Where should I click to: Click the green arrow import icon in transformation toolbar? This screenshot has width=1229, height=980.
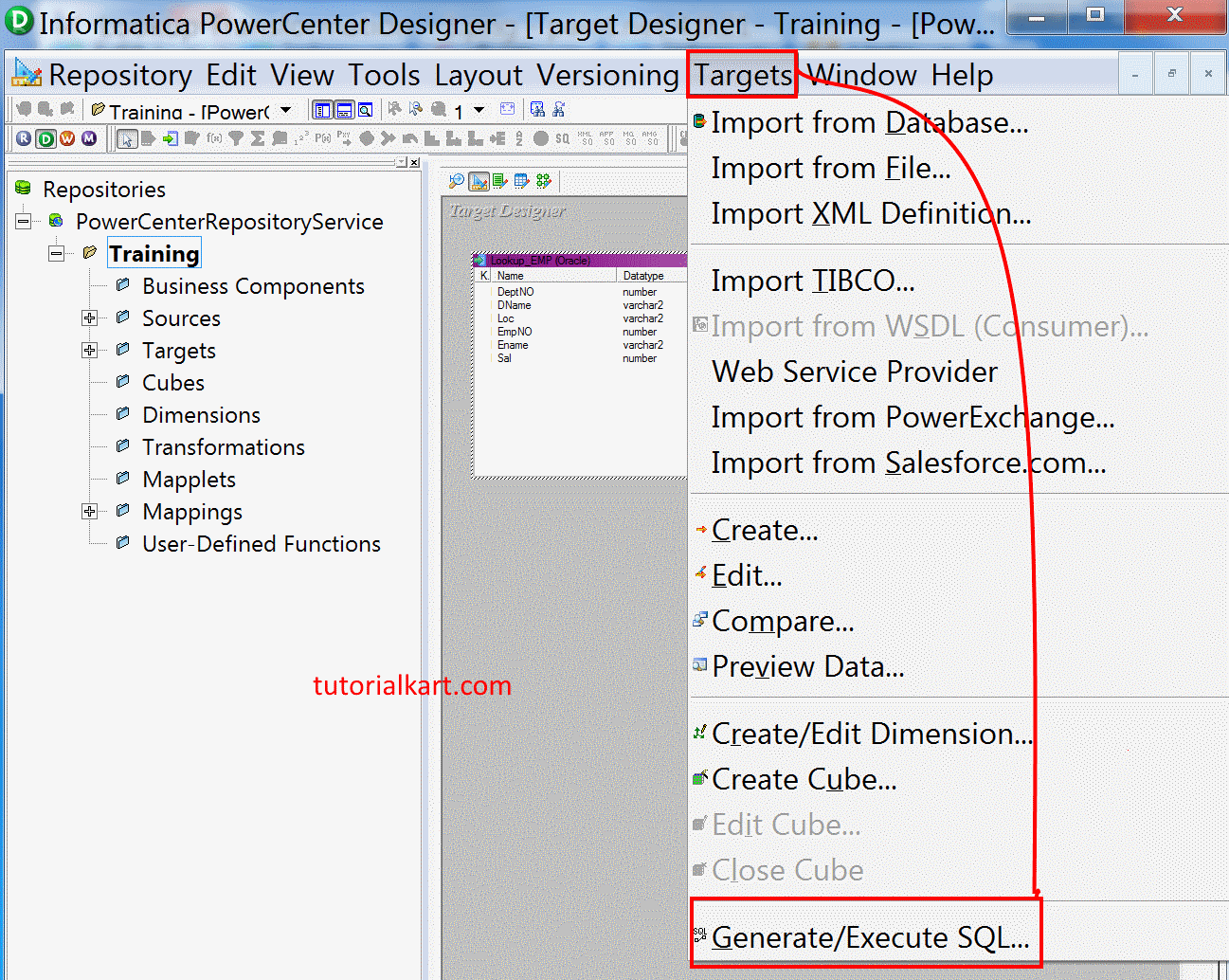(x=170, y=138)
